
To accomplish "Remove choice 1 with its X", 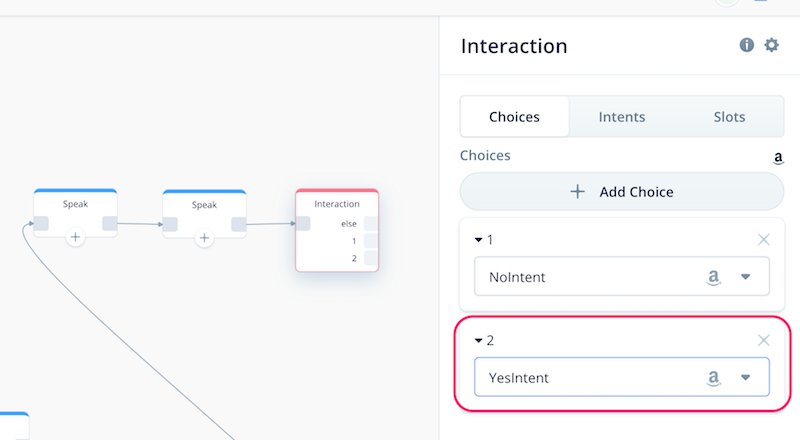I will (763, 239).
